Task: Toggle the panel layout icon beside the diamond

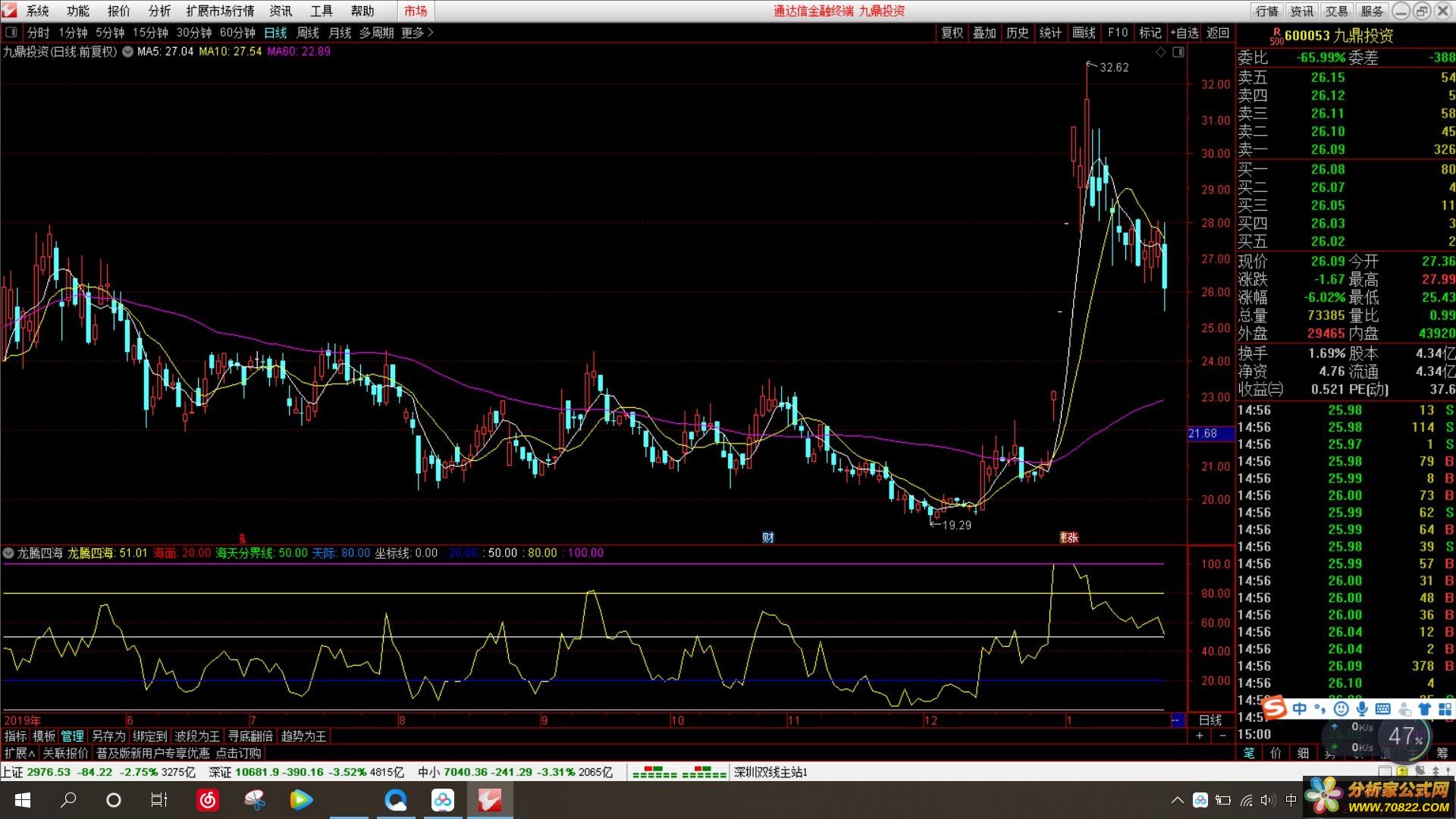Action: tap(1178, 52)
